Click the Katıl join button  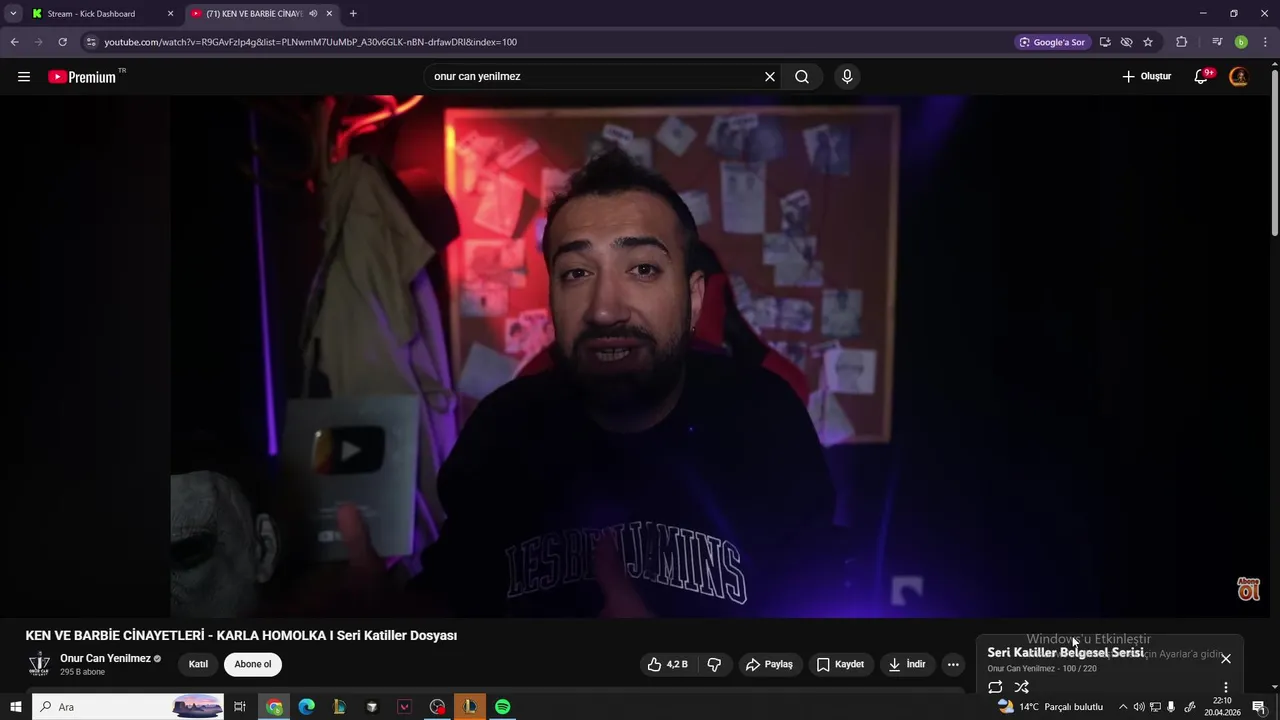(199, 664)
